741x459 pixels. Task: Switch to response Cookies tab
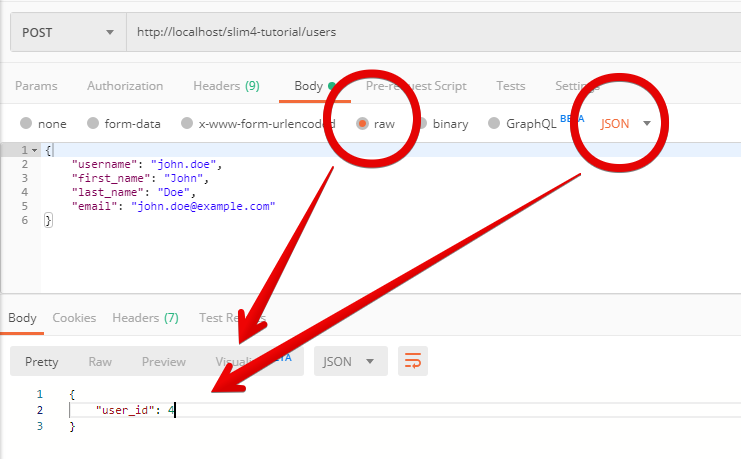click(x=74, y=318)
